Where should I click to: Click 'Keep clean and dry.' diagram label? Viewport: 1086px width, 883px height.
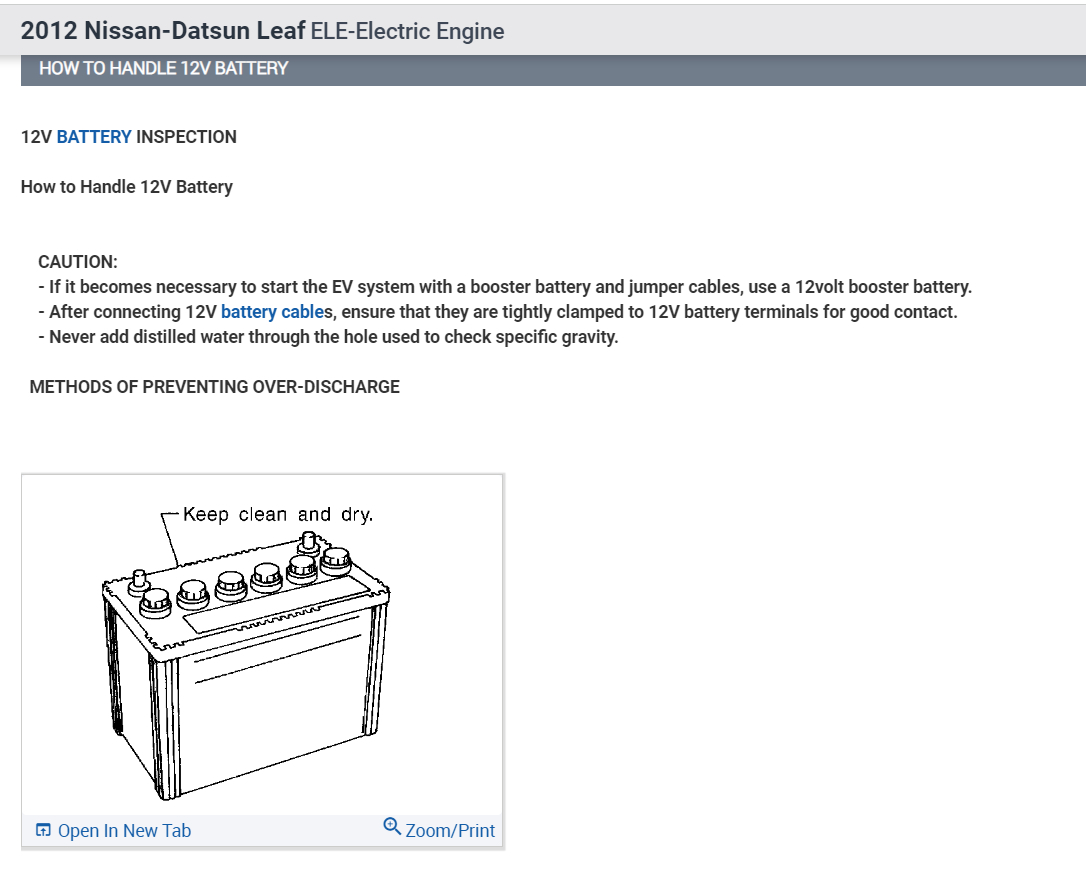click(x=278, y=515)
